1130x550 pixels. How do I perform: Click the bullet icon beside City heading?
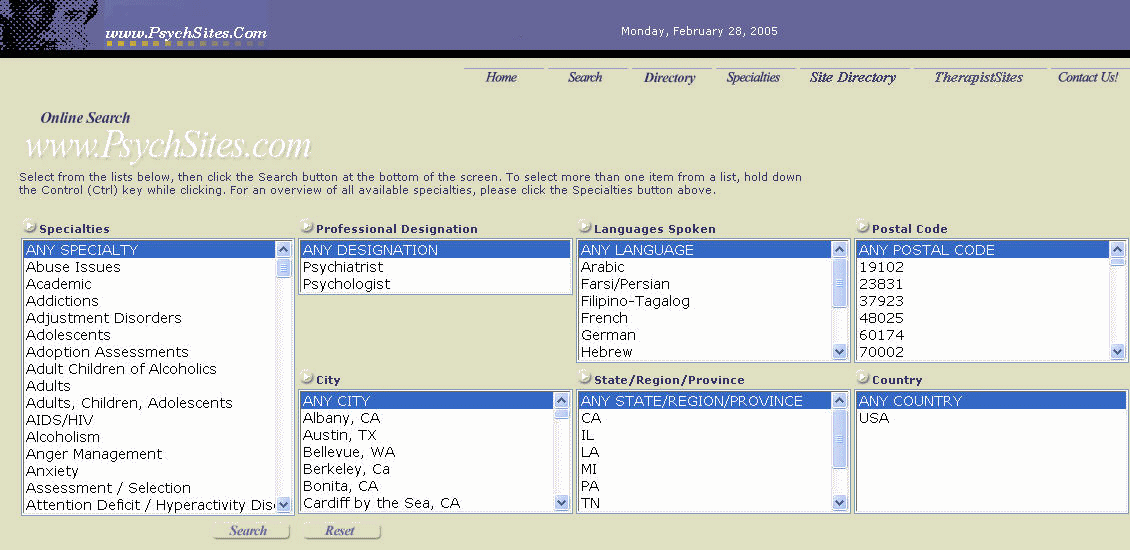coord(306,377)
